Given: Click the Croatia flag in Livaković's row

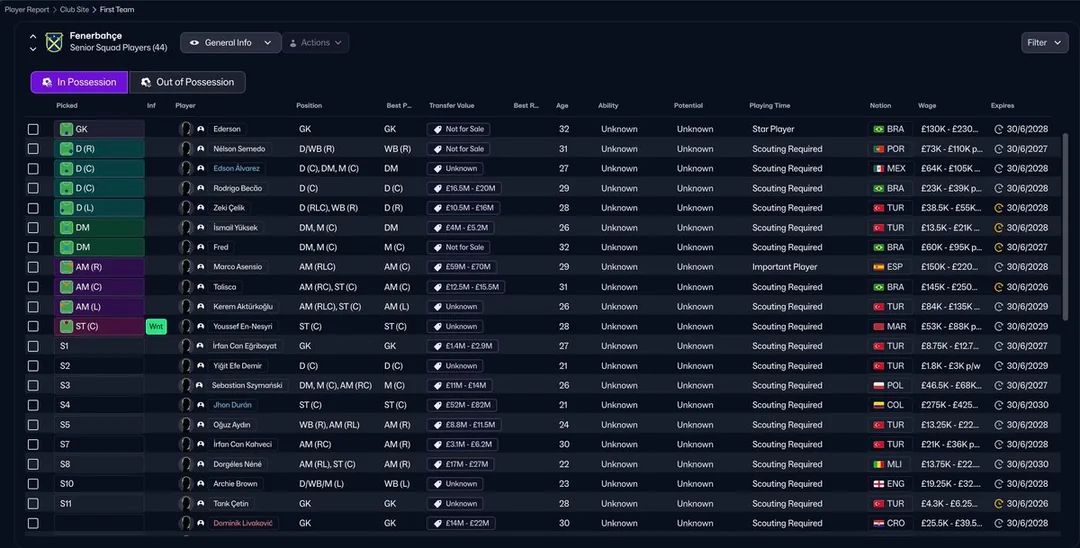Looking at the screenshot, I should [x=878, y=523].
